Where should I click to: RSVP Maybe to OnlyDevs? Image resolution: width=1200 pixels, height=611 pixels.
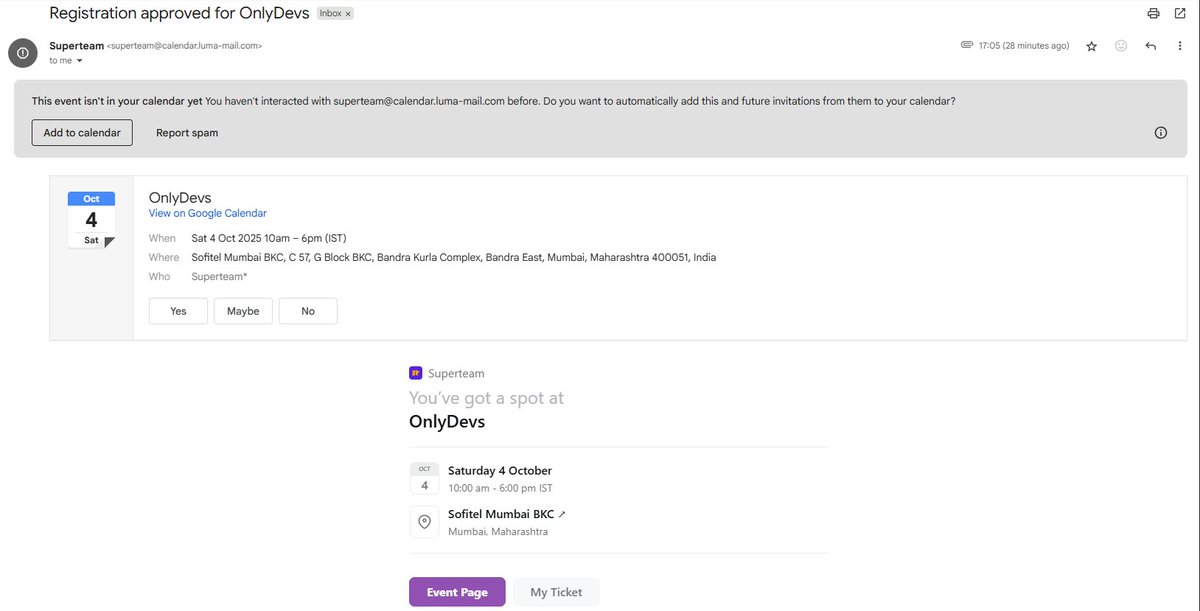tap(243, 311)
